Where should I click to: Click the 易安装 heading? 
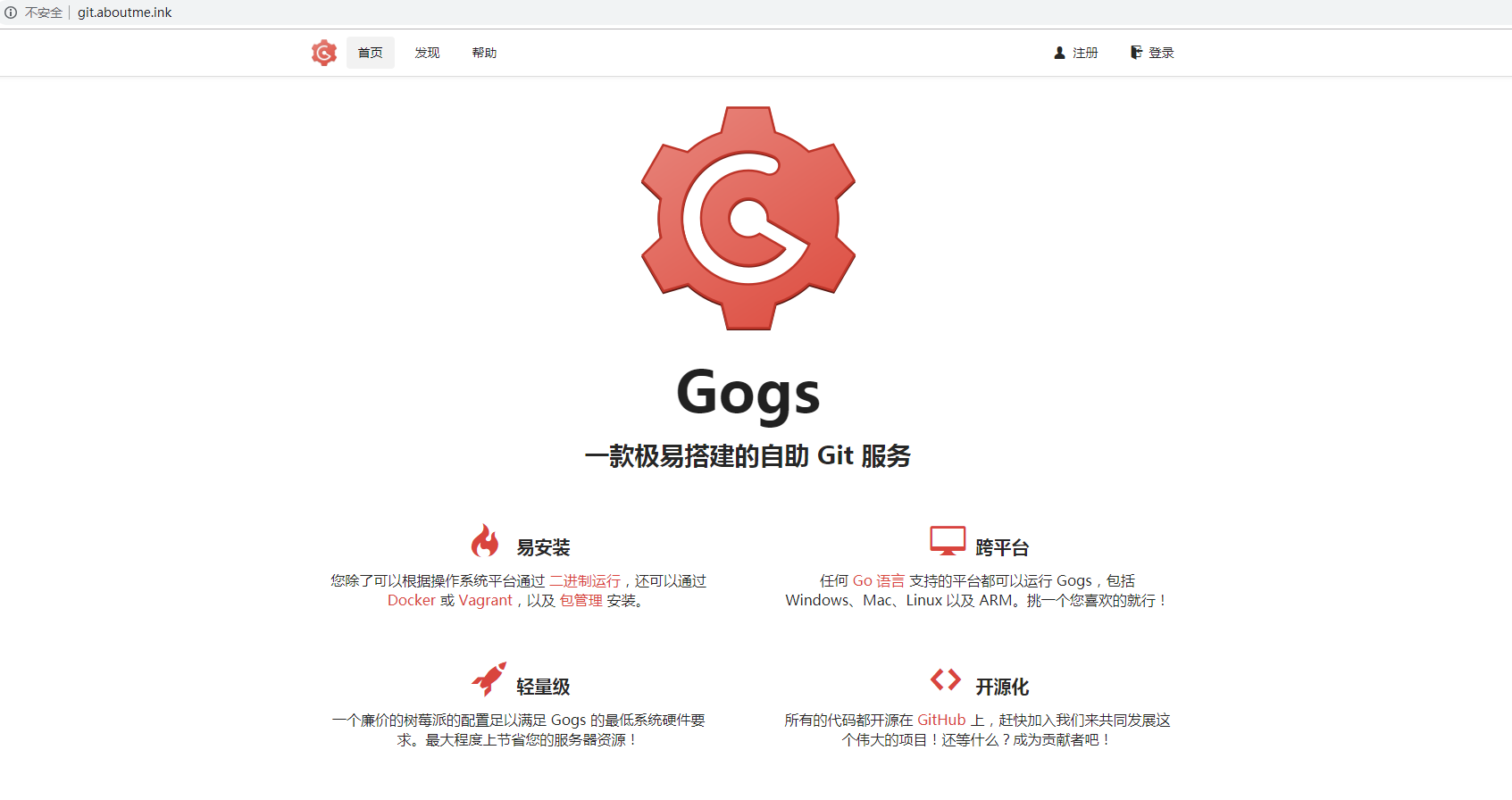543,547
